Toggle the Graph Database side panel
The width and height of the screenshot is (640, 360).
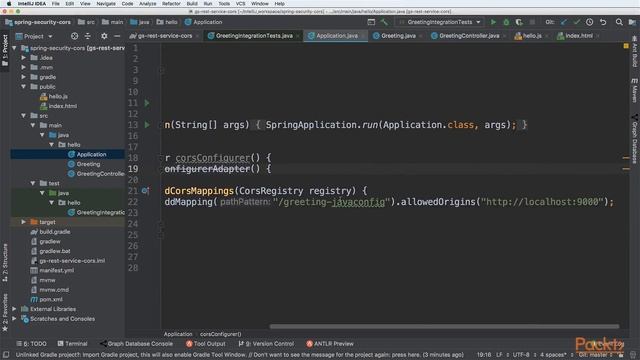click(x=635, y=139)
